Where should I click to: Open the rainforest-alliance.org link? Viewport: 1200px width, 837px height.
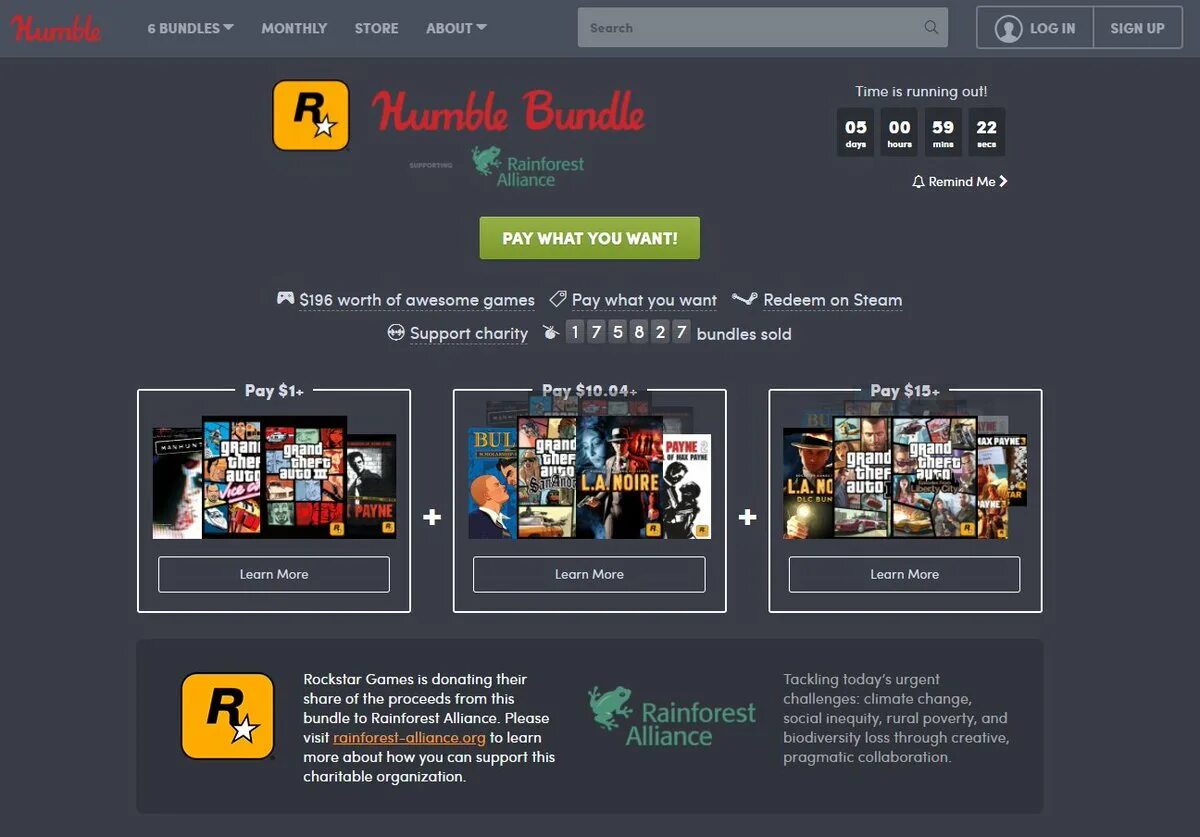click(409, 738)
